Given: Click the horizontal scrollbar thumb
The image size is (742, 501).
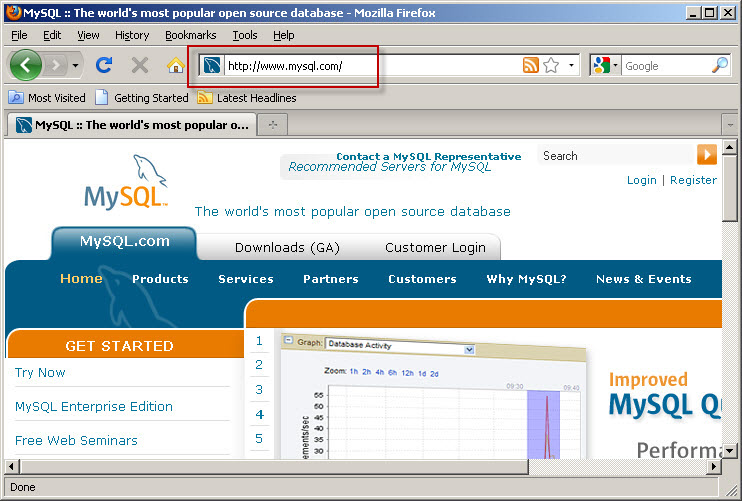Looking at the screenshot, I should (x=274, y=466).
